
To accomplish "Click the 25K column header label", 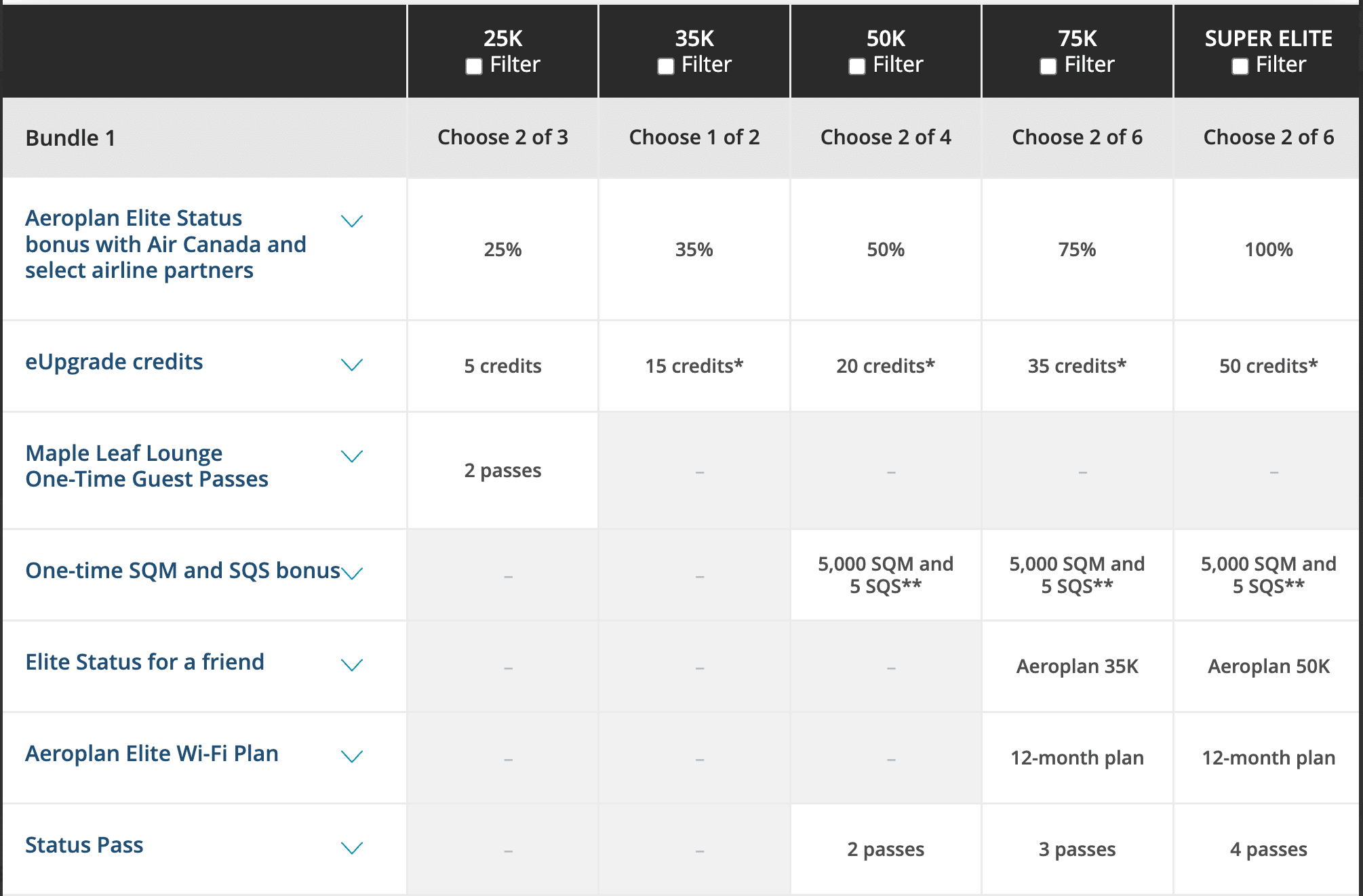I will 502,39.
